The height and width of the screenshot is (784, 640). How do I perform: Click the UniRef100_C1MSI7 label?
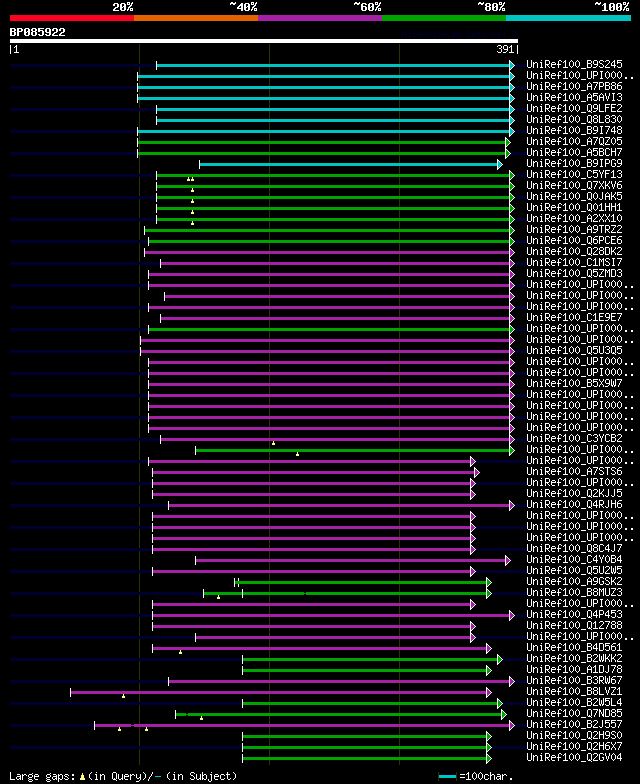tap(574, 262)
